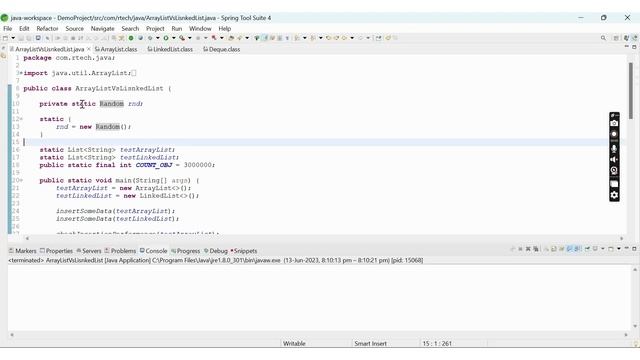This screenshot has height=360, width=640.
Task: Open the New file dropdown arrow
Action: pyautogui.click(x=13, y=38)
